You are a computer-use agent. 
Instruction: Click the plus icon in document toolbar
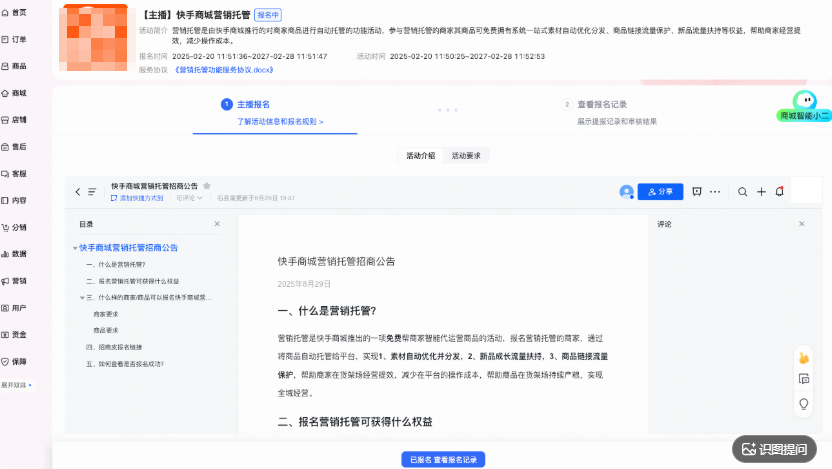click(x=761, y=192)
